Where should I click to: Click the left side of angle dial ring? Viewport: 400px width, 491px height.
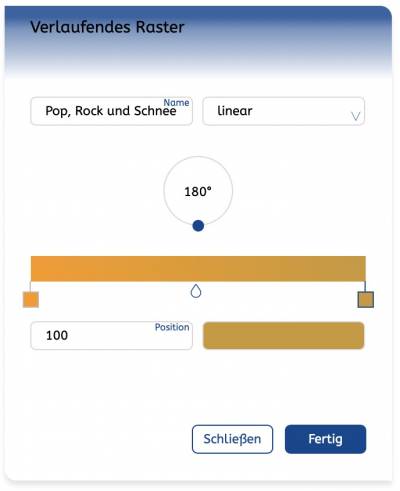click(164, 191)
